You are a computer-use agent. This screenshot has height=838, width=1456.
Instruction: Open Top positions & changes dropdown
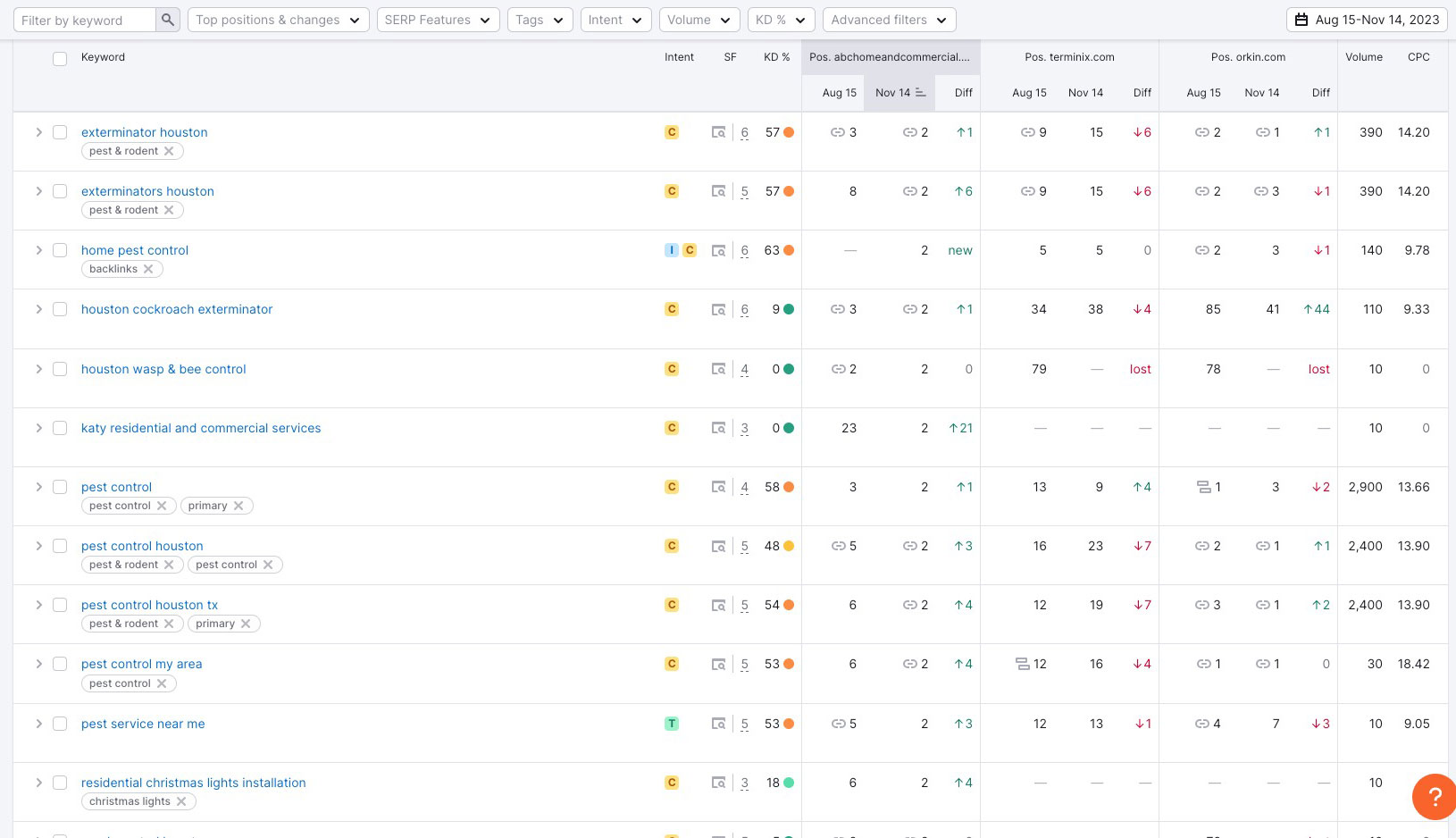coord(278,20)
